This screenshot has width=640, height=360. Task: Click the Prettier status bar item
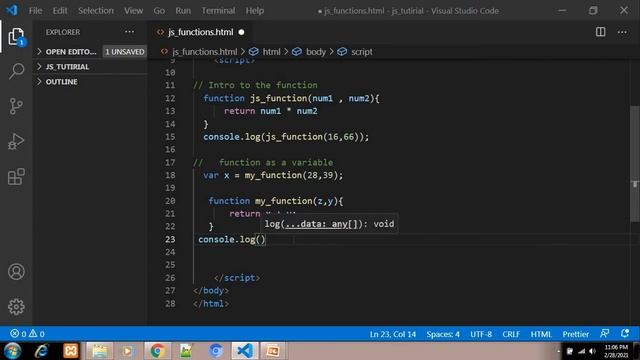pos(576,334)
